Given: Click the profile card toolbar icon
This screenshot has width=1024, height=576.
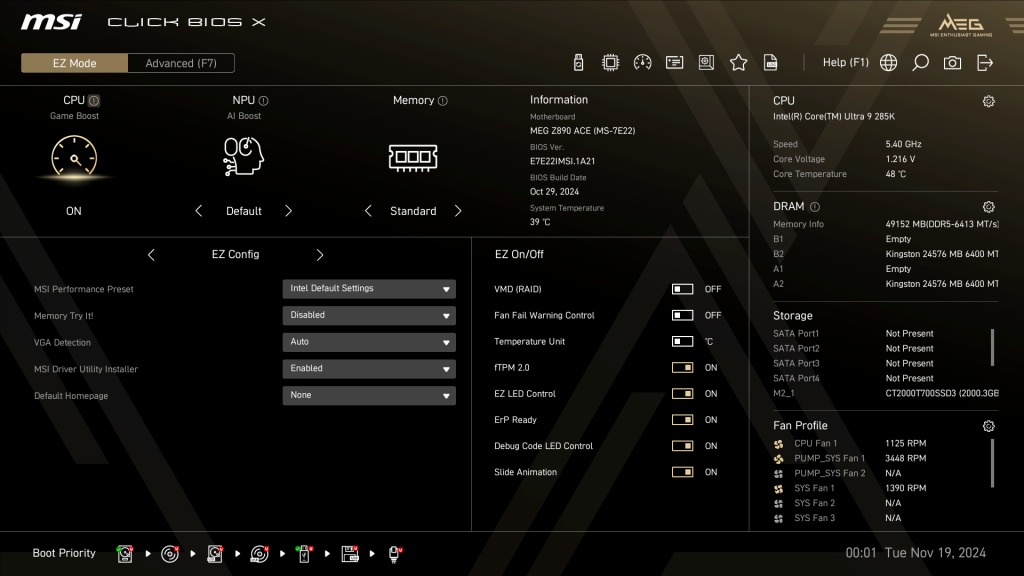Looking at the screenshot, I should click(x=674, y=63).
